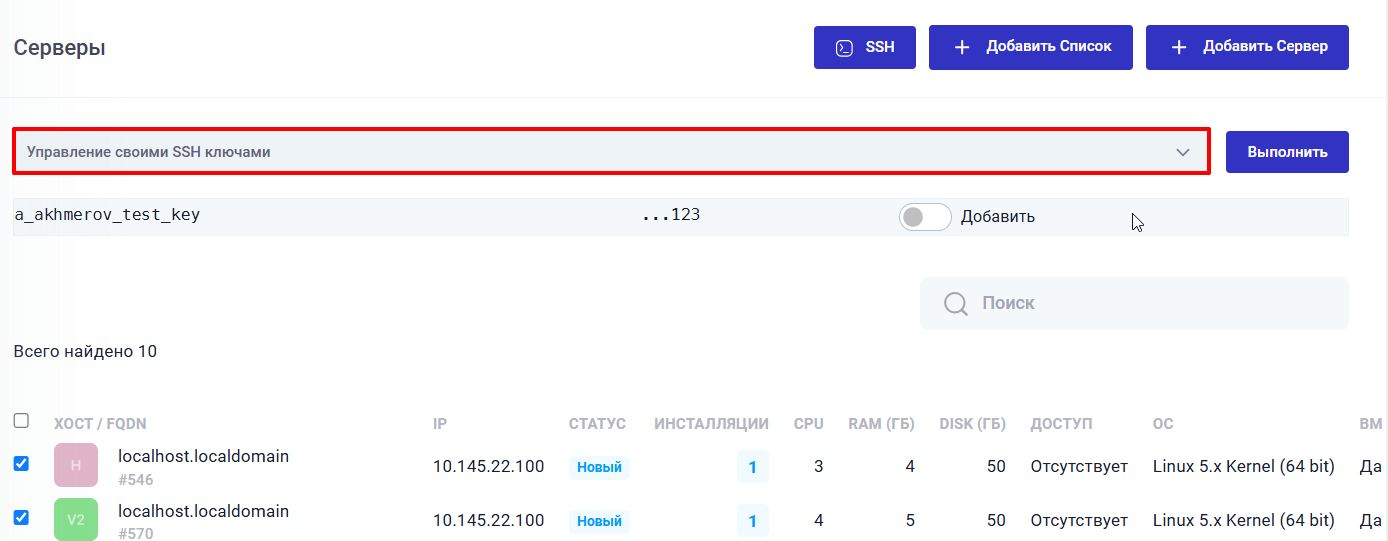Open localhost.localdomain host of server #570

pos(203,511)
